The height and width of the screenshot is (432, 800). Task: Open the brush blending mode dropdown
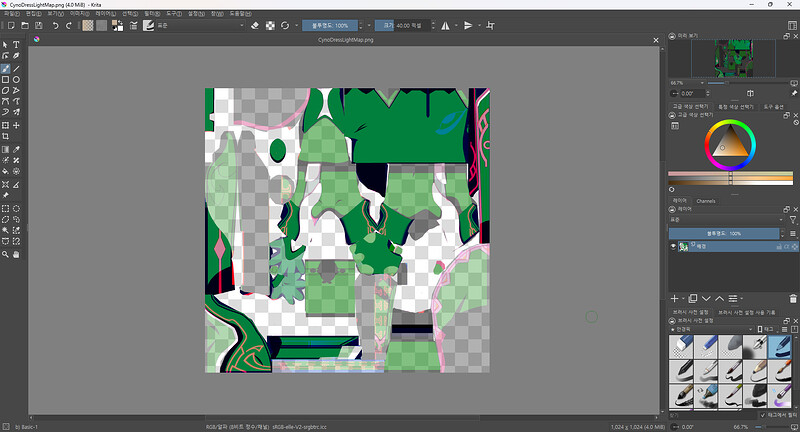201,26
